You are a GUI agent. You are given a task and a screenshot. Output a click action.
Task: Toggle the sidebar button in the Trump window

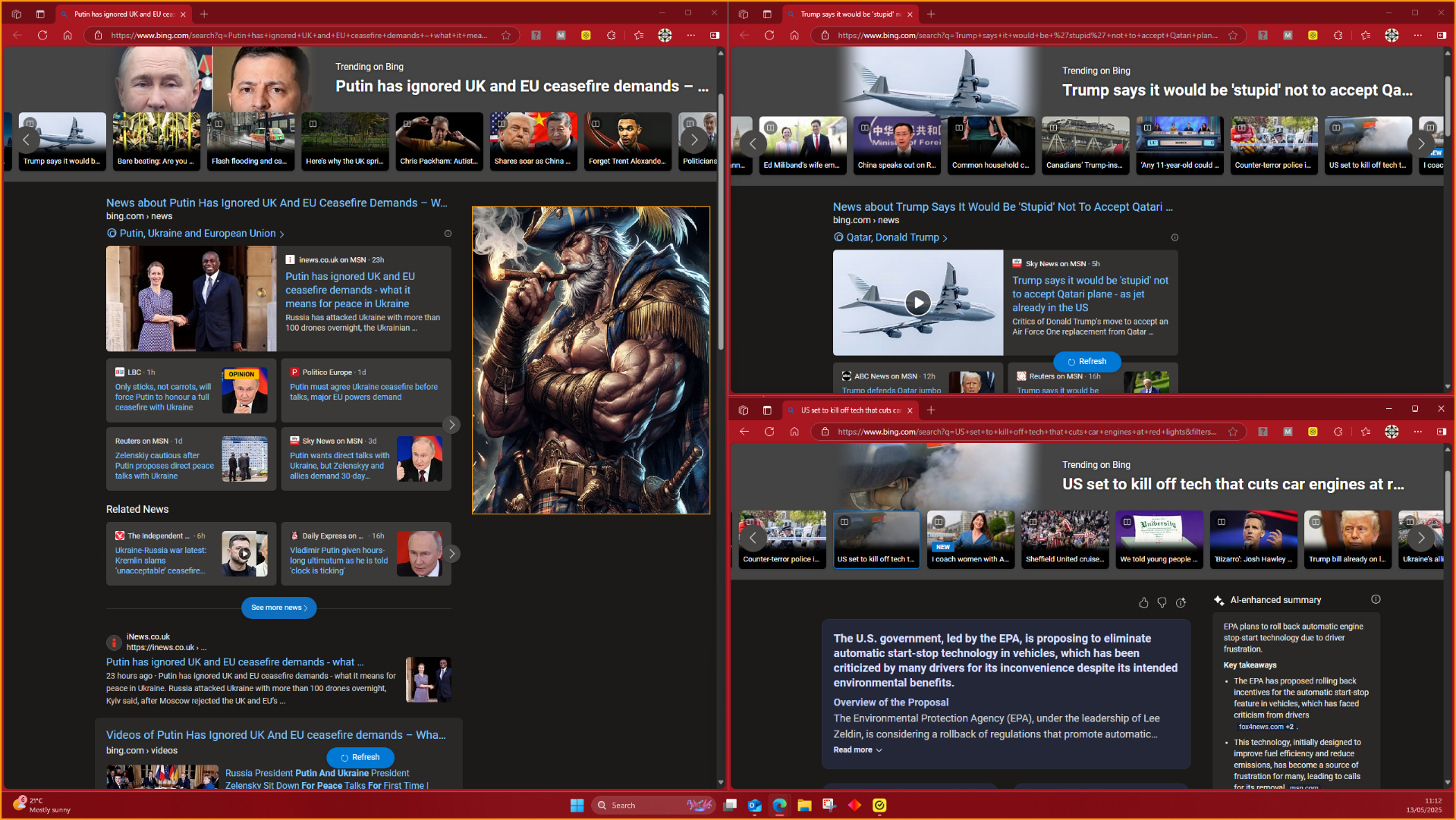[1442, 35]
